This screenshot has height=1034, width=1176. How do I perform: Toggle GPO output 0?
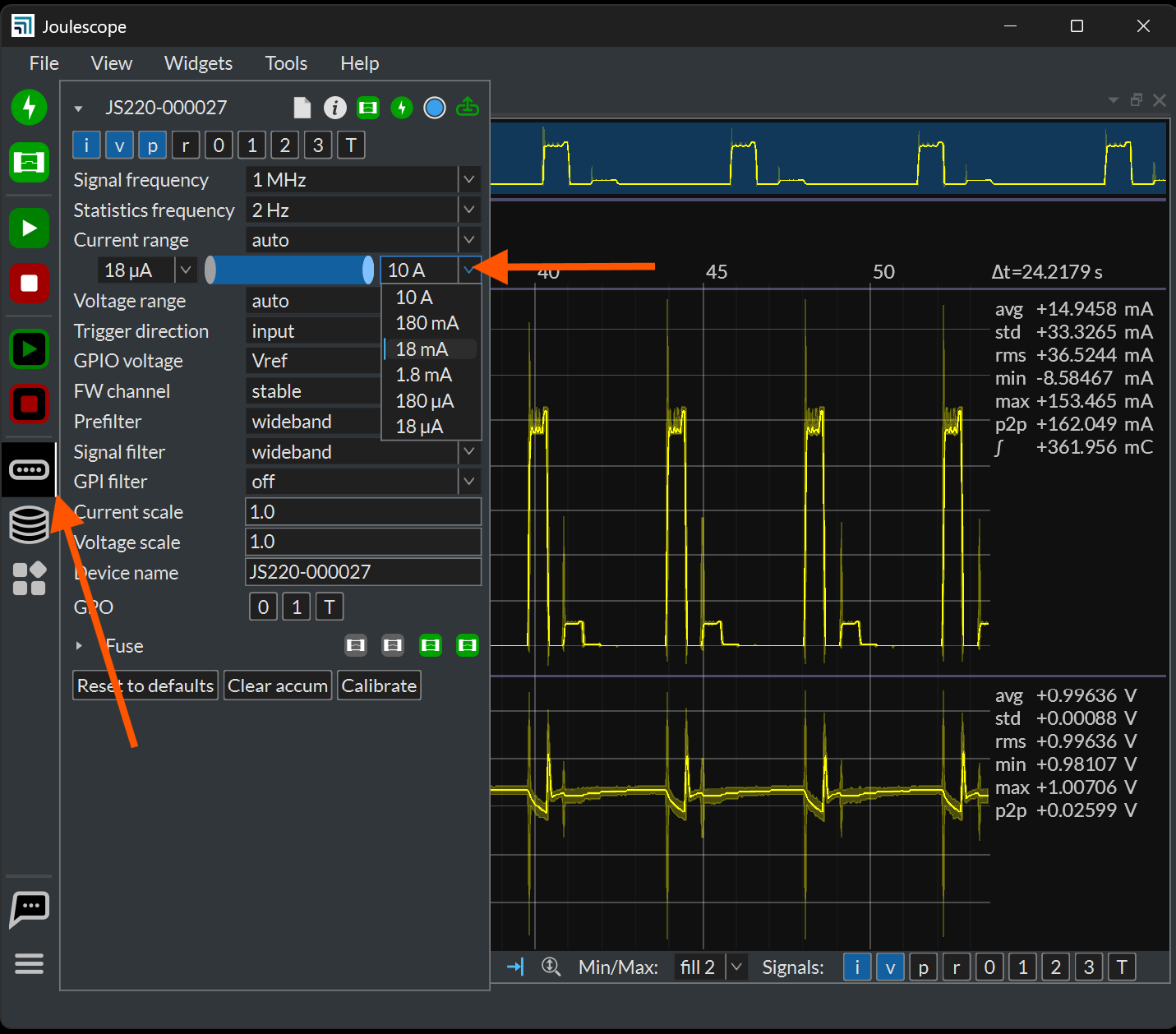pos(263,607)
